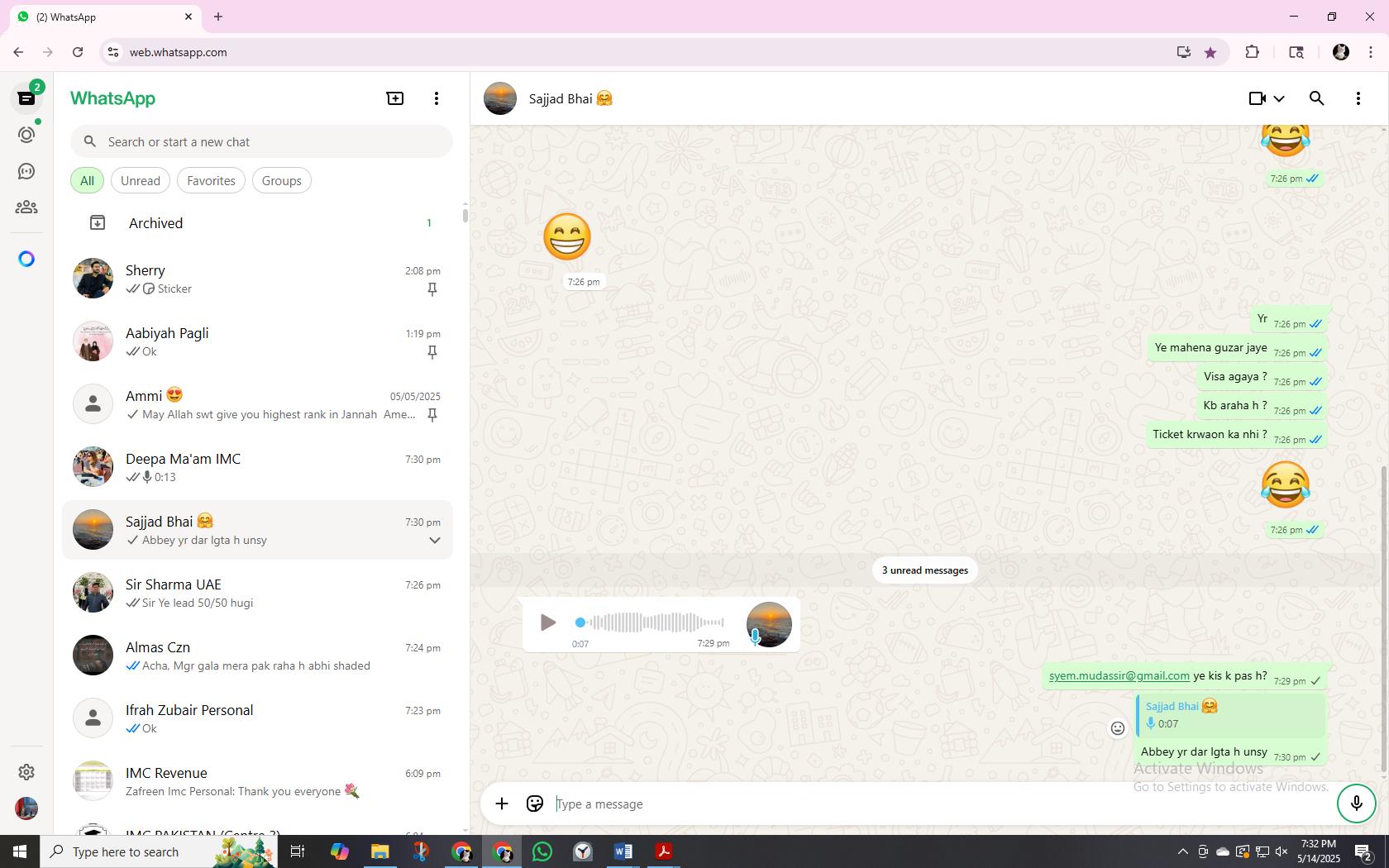Screen dimensions: 1389x868
Task: Open the syem.mudassir@gmail.com email link
Action: [x=1119, y=675]
